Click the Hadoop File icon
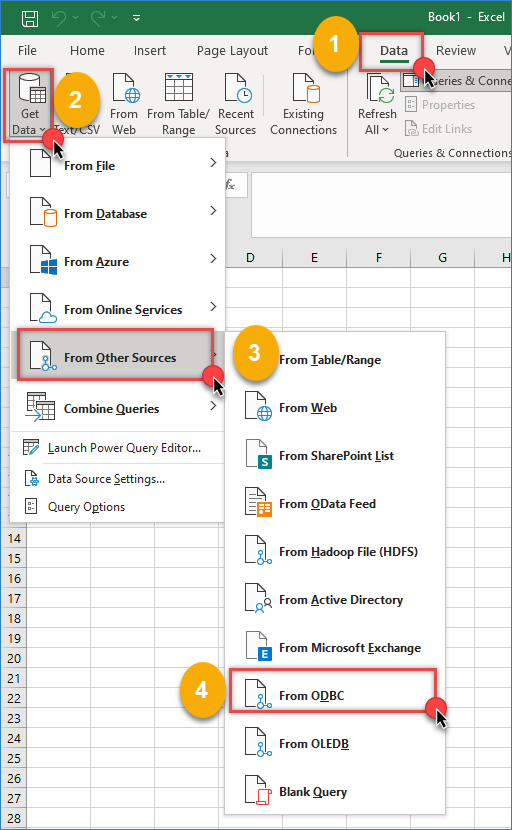 click(258, 551)
